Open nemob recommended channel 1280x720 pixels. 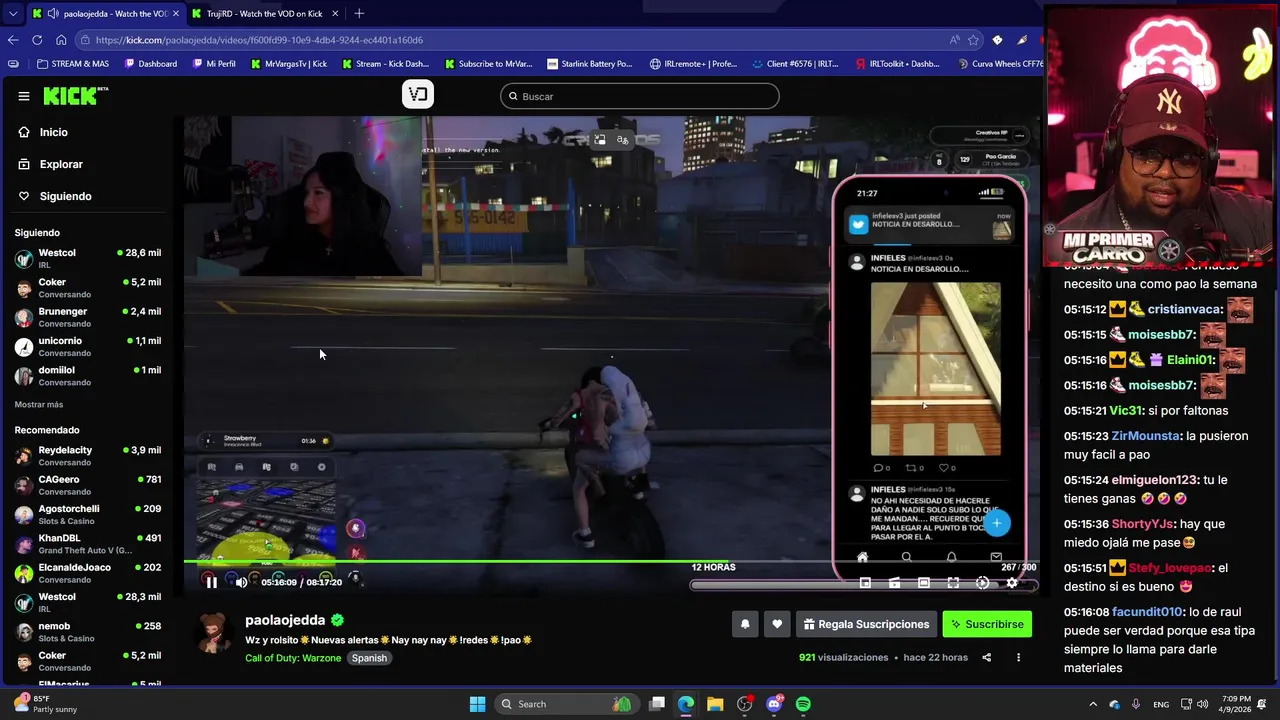pos(87,632)
